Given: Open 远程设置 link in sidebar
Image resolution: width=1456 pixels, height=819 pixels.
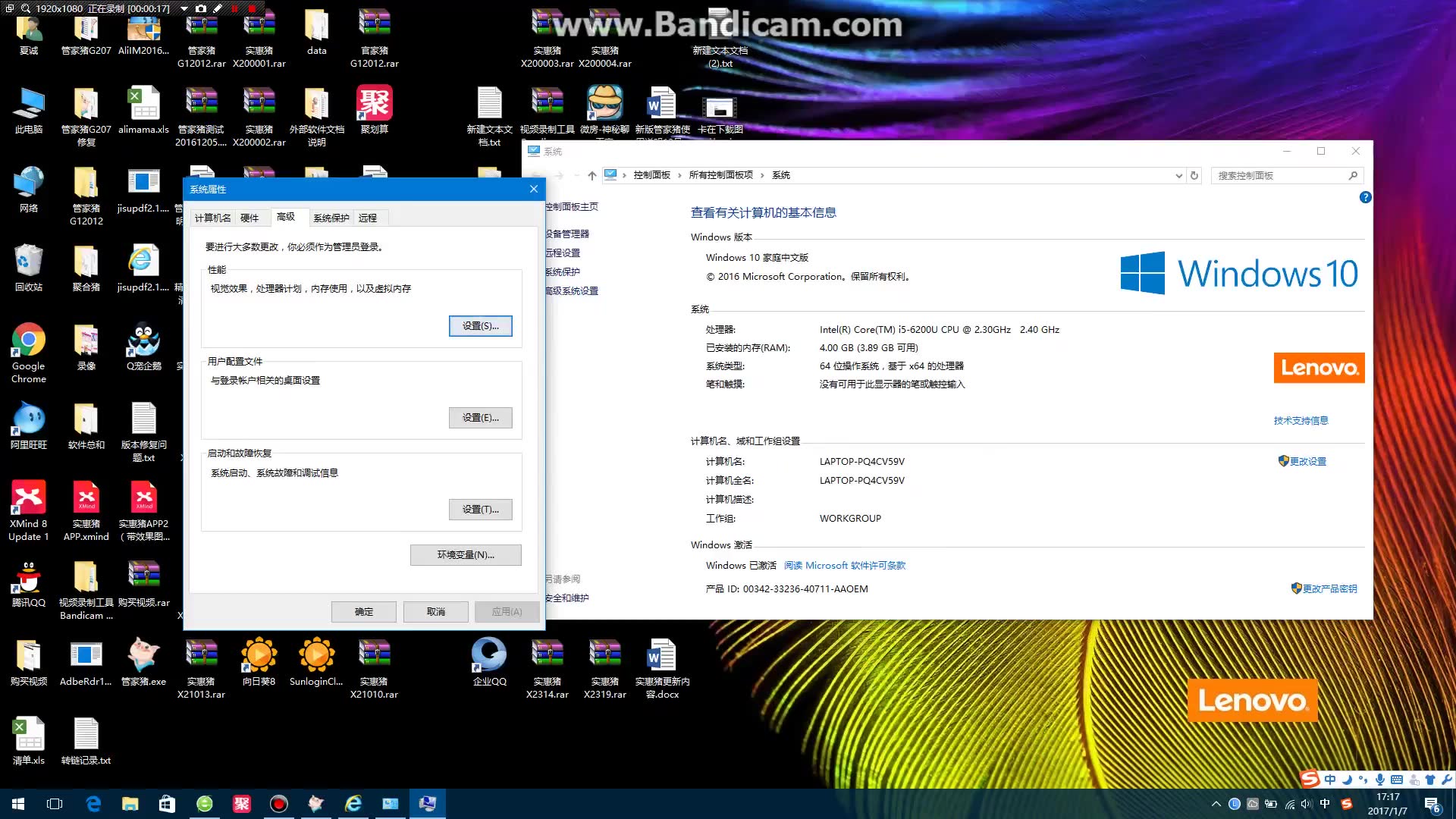Looking at the screenshot, I should click(x=563, y=253).
